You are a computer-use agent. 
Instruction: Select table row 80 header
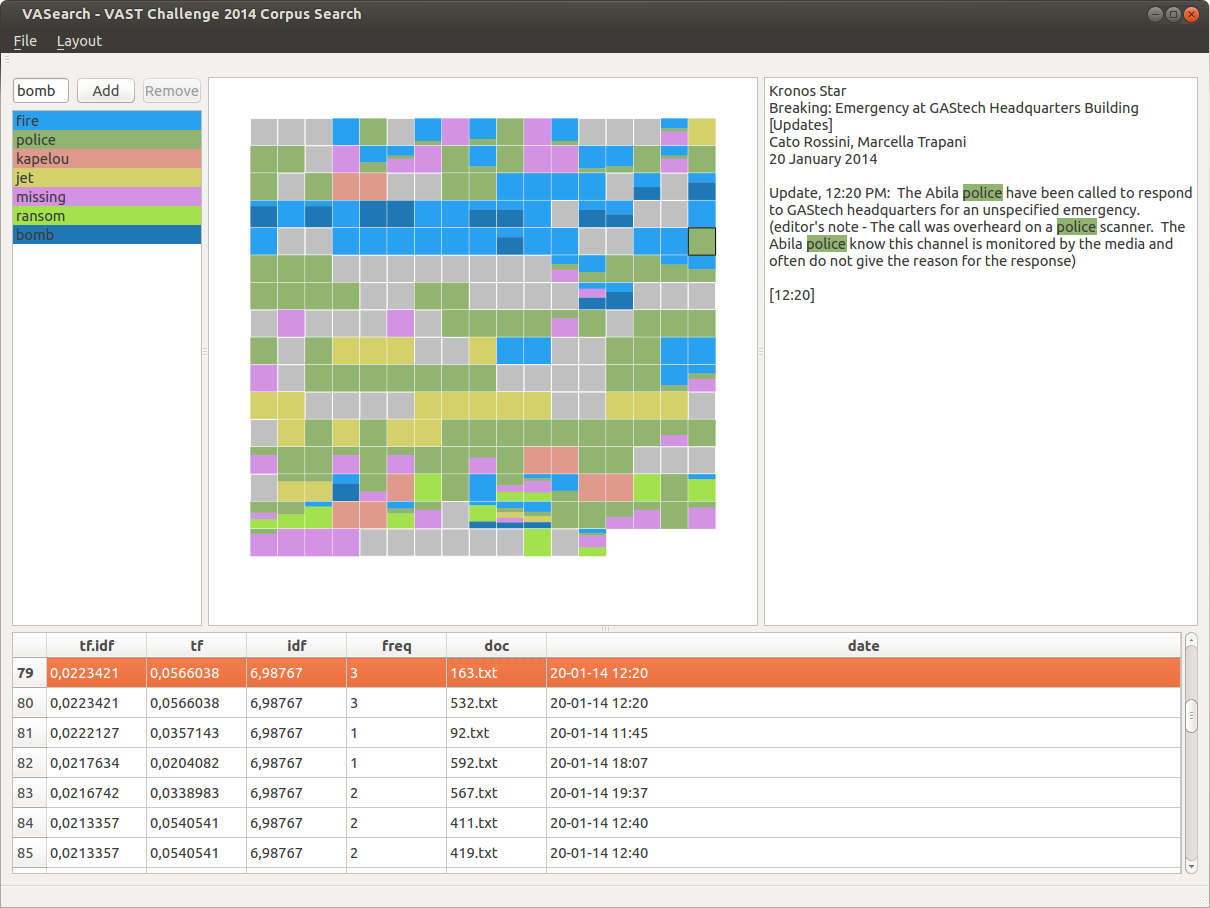coord(29,703)
